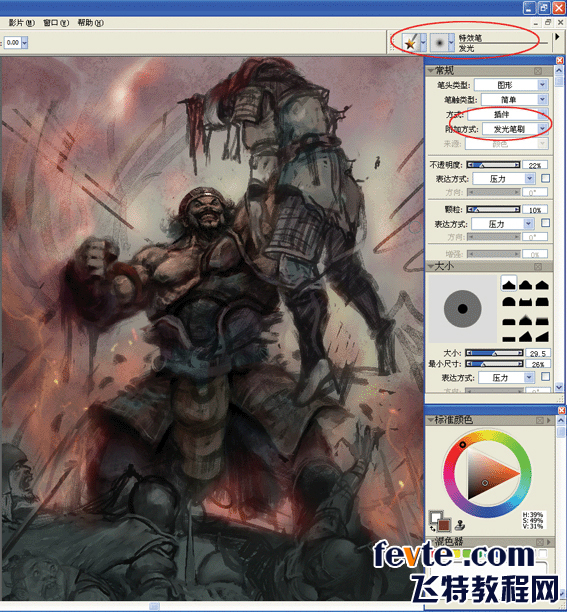Click the 大小 value input field

pyautogui.click(x=538, y=353)
